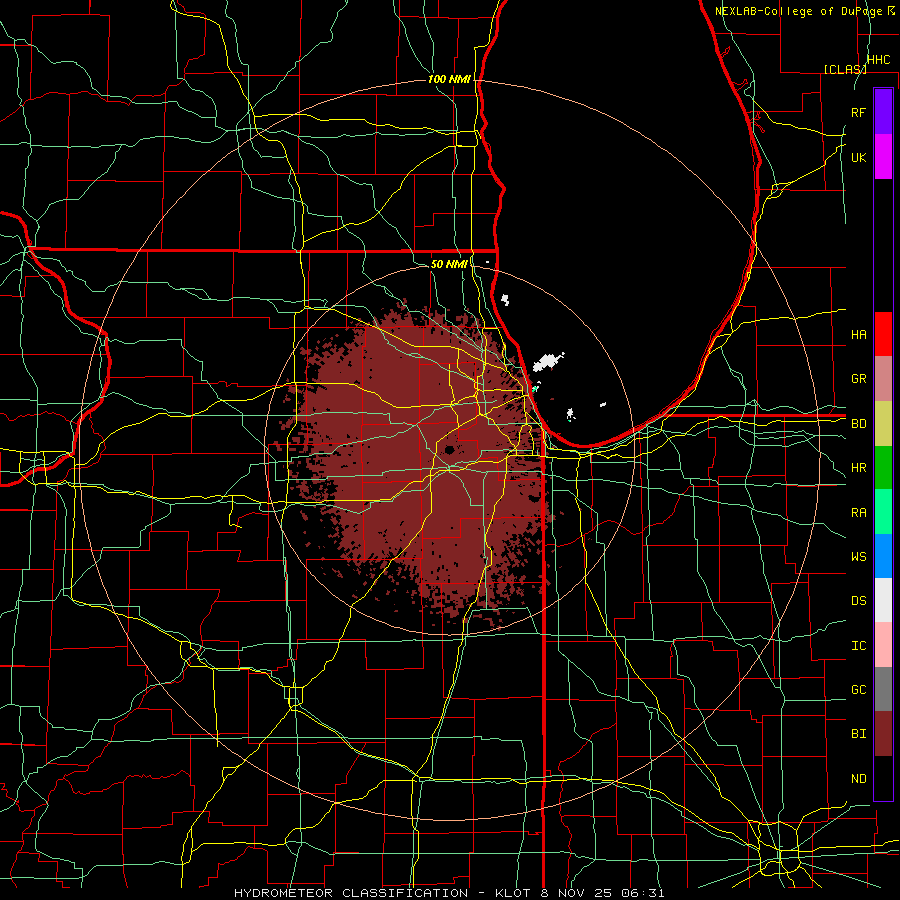Pick the HR green legend swatch
This screenshot has height=900, width=900.
883,467
